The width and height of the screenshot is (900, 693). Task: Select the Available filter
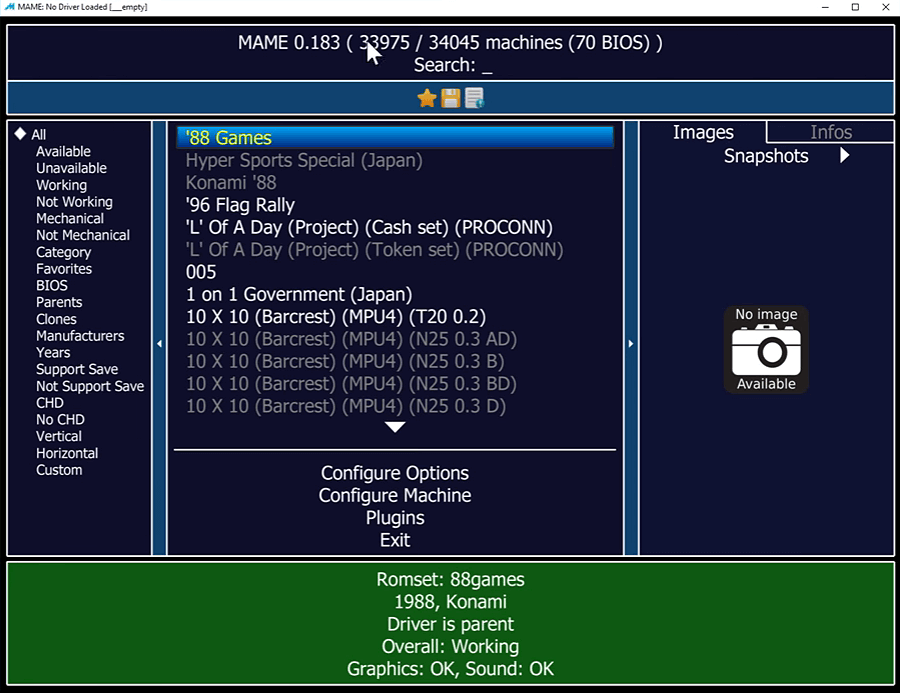click(x=63, y=152)
